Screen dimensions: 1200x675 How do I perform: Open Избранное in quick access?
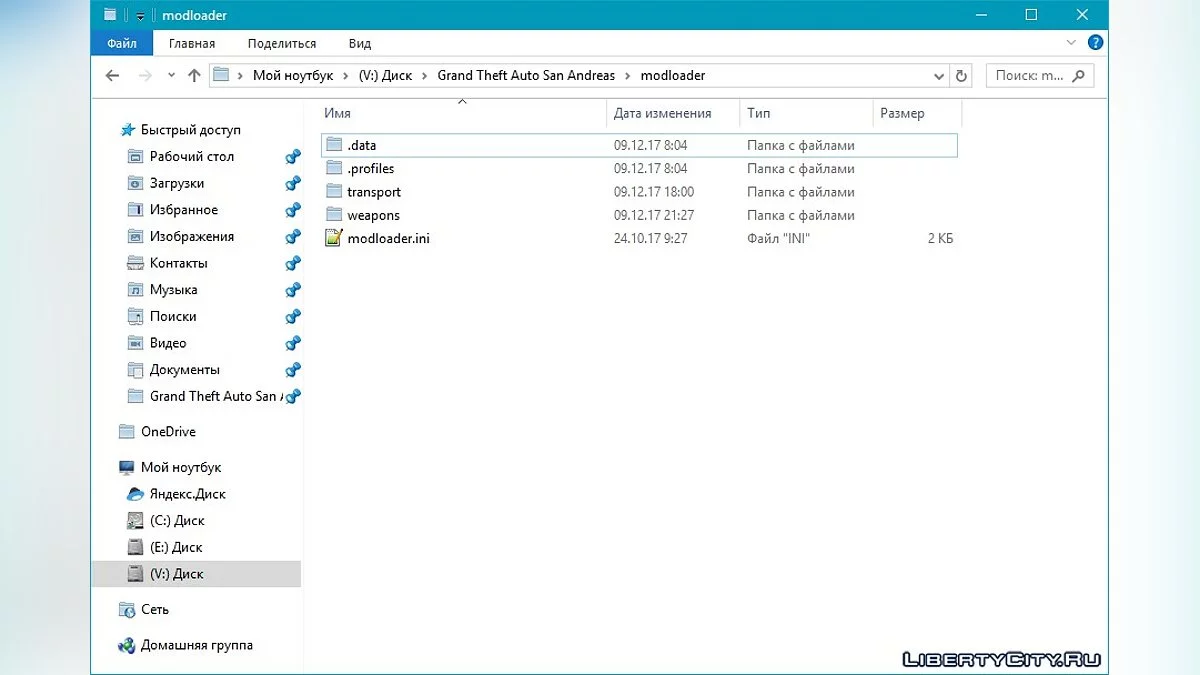click(184, 210)
